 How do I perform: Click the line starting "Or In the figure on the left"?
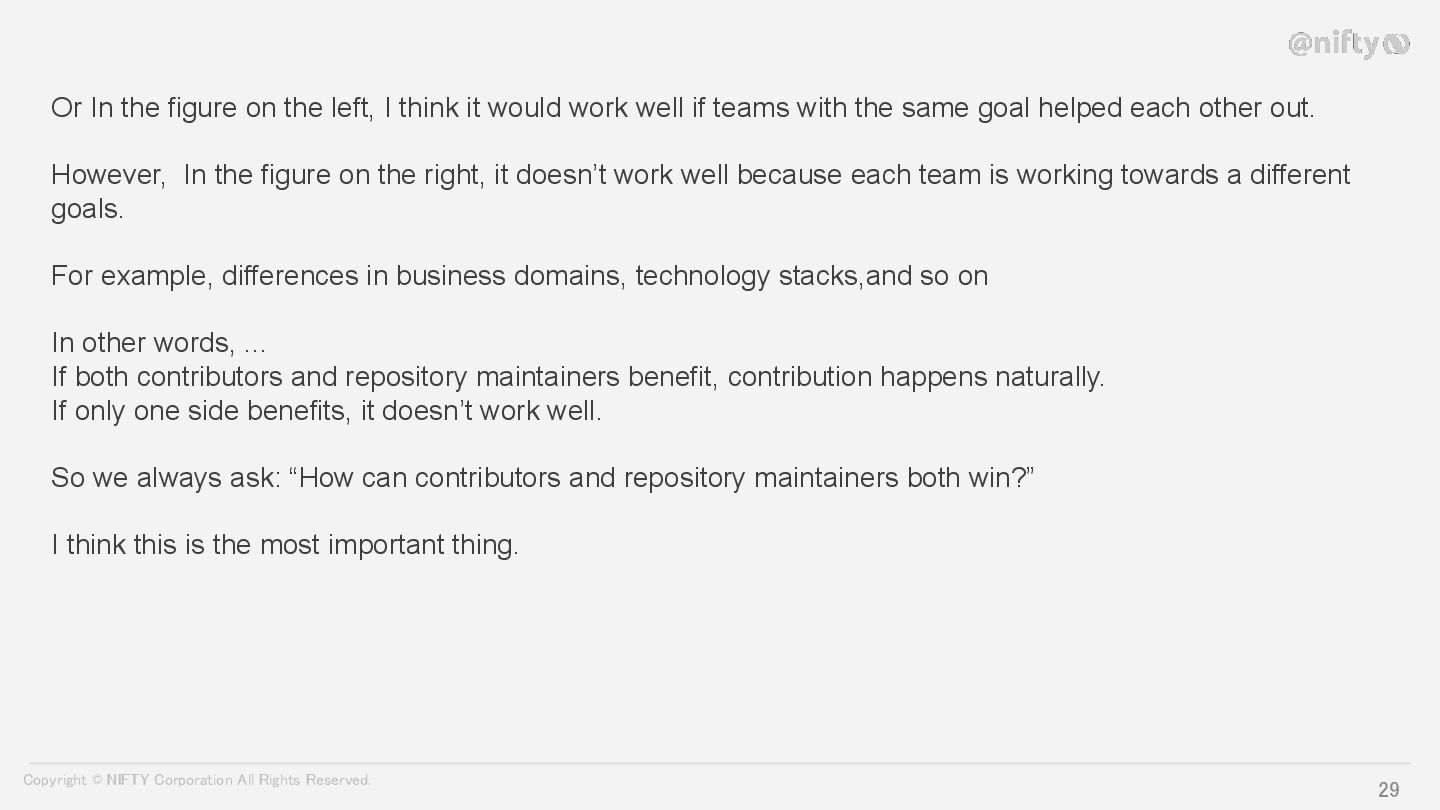pos(682,108)
